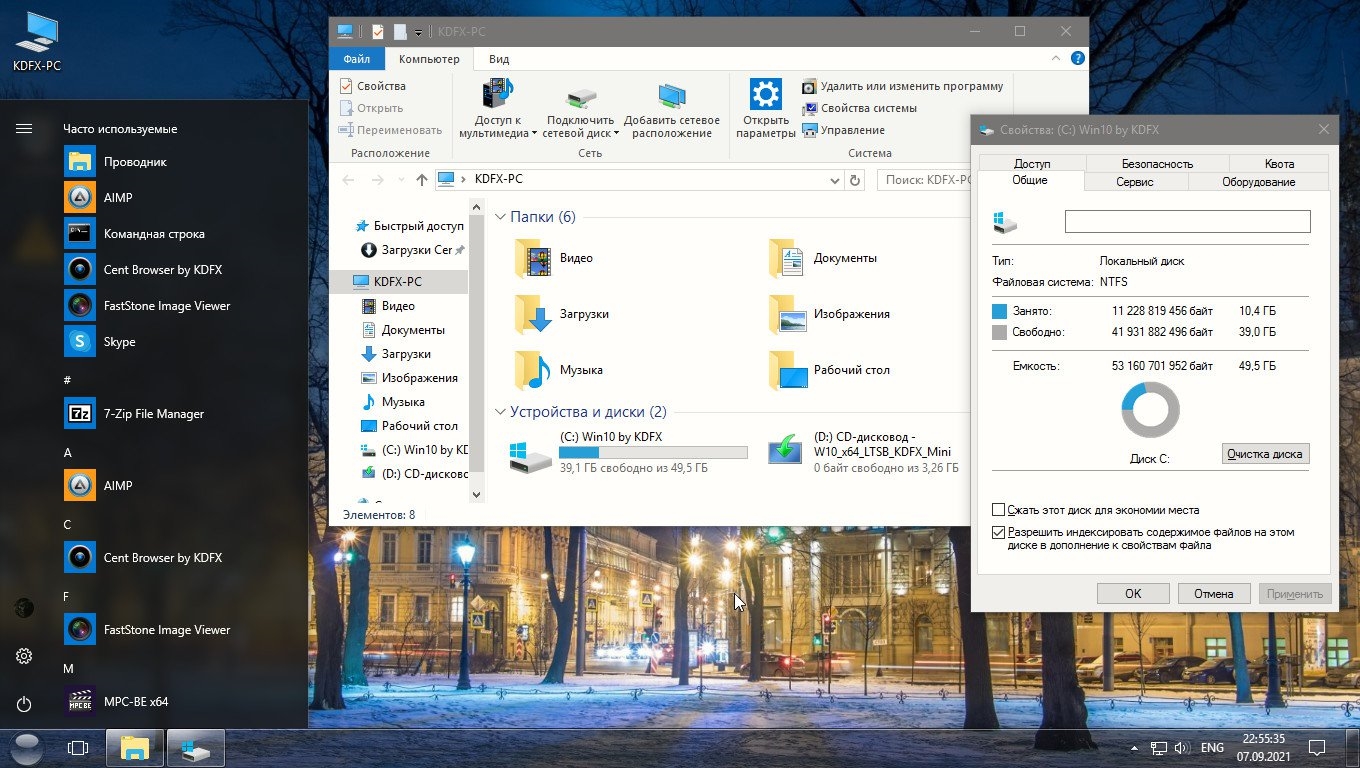The width and height of the screenshot is (1360, 768).
Task: Collapse the "Папки (6)" group
Action: tap(501, 217)
